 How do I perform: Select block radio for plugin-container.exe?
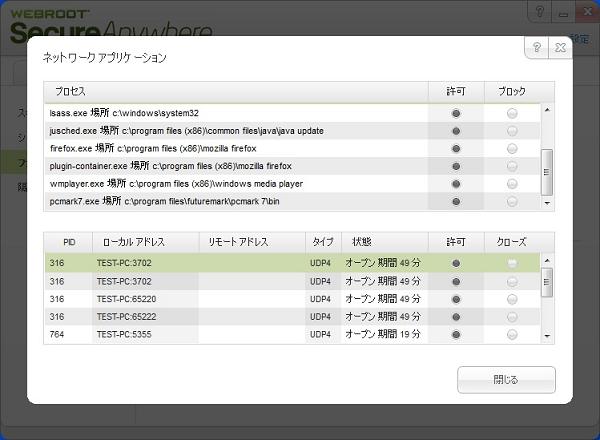(512, 166)
